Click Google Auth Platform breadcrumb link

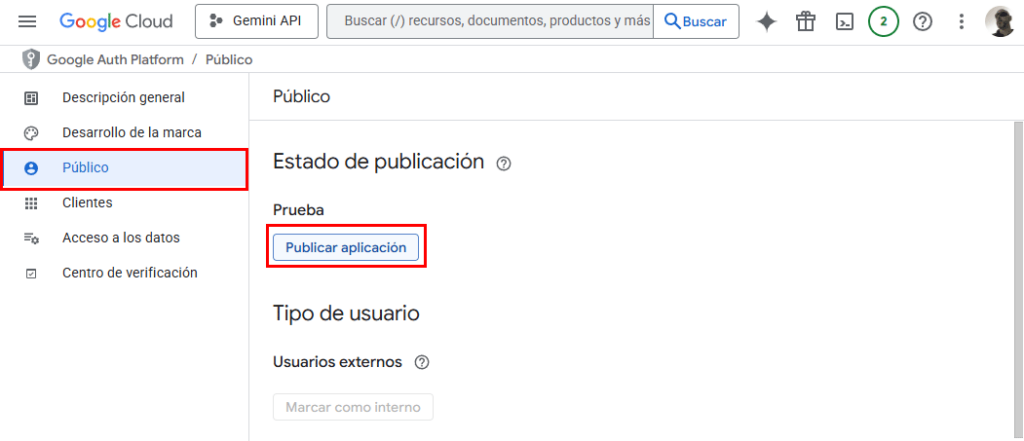[x=115, y=60]
